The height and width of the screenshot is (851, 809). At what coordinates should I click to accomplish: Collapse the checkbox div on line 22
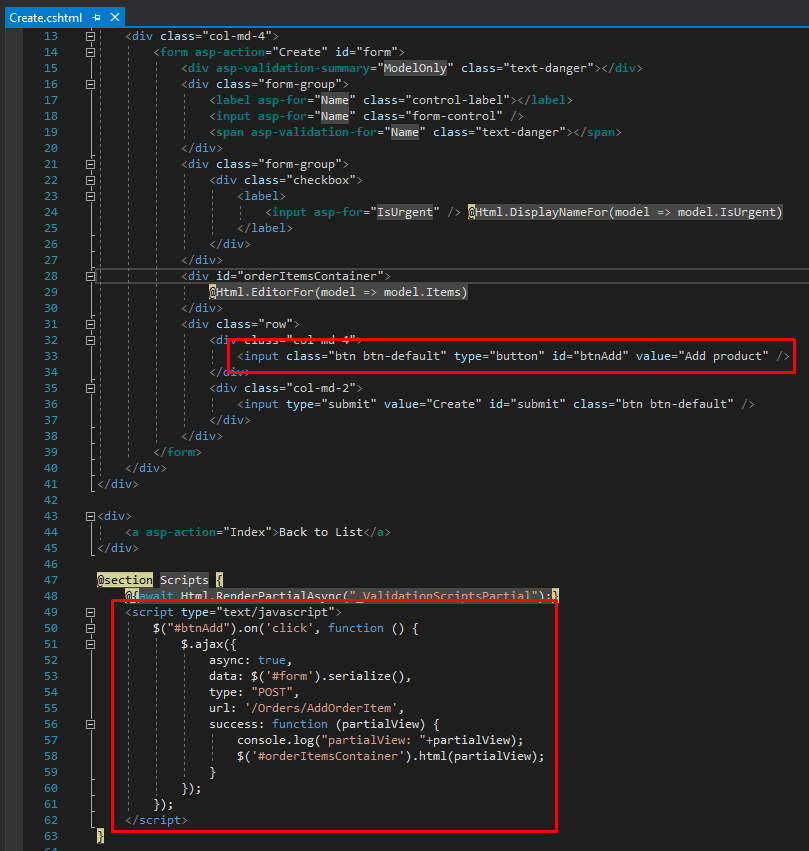pyautogui.click(x=91, y=180)
